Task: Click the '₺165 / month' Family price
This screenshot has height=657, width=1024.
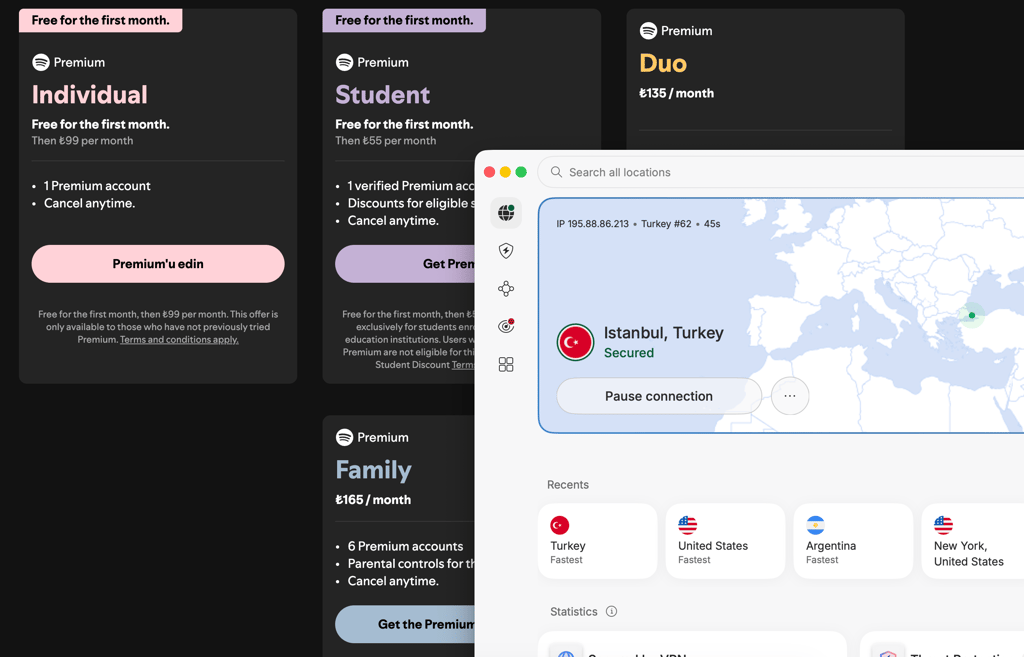Action: 373,500
